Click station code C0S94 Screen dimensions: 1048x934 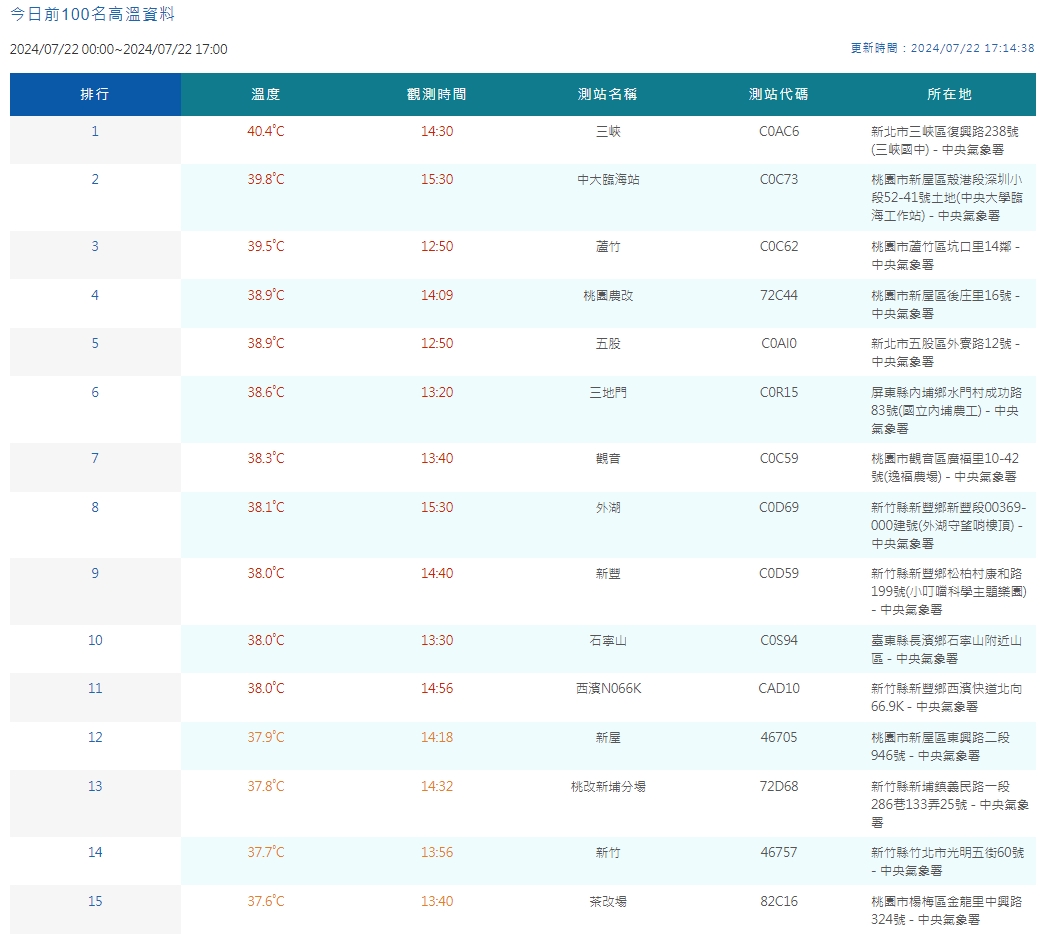tap(779, 640)
